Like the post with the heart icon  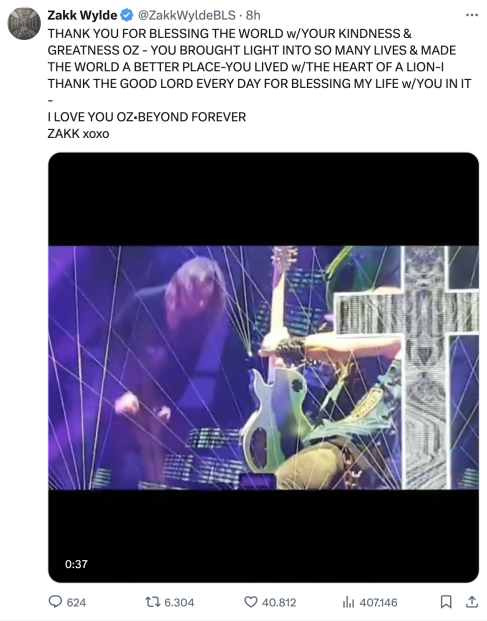click(251, 602)
